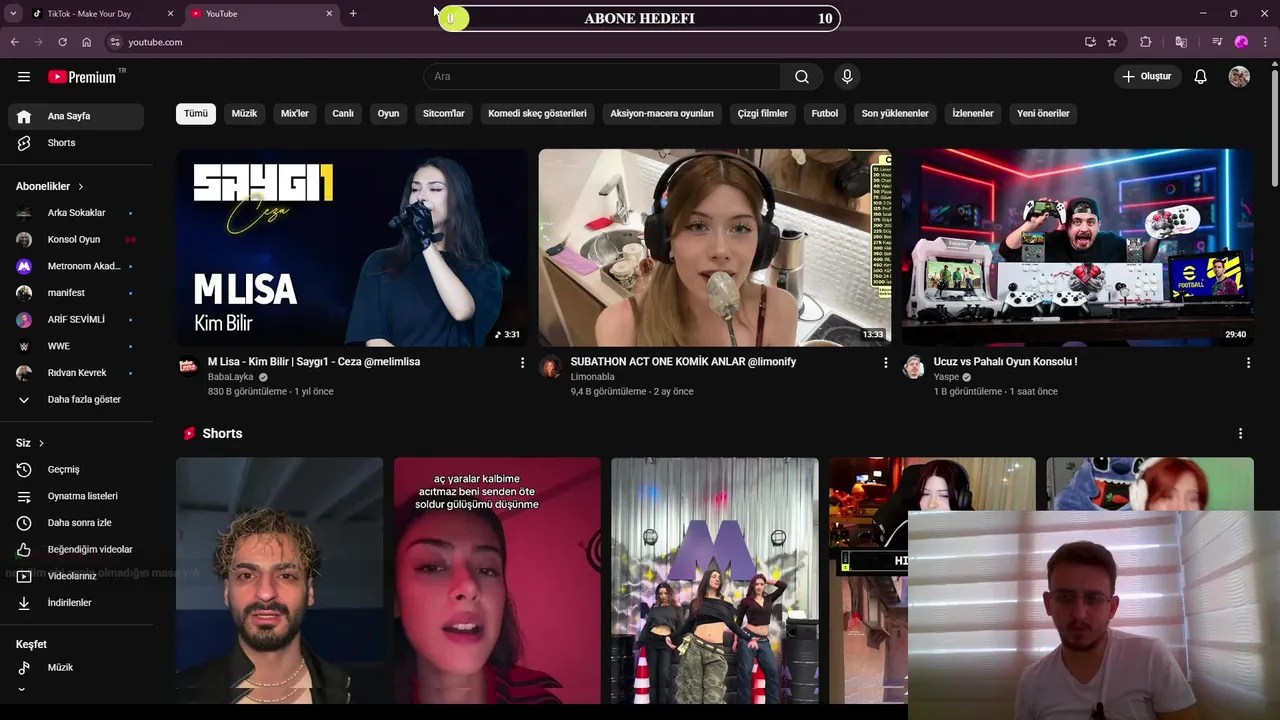Bookmark this page with star icon

pyautogui.click(x=1112, y=42)
